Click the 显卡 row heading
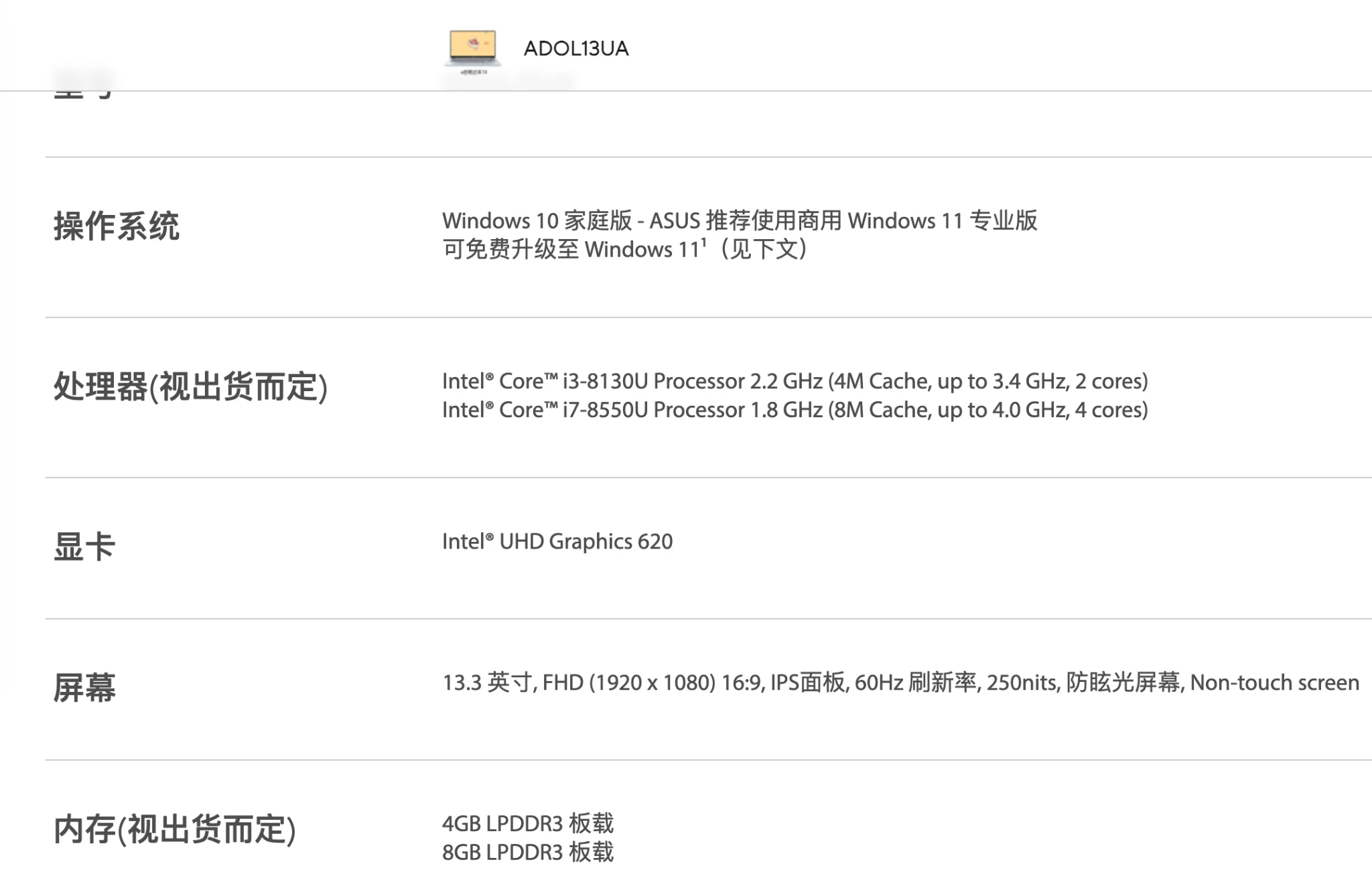 click(x=84, y=547)
